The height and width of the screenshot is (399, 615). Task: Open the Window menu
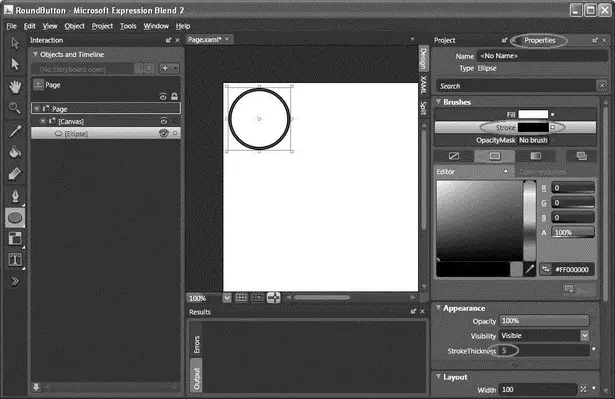156,26
